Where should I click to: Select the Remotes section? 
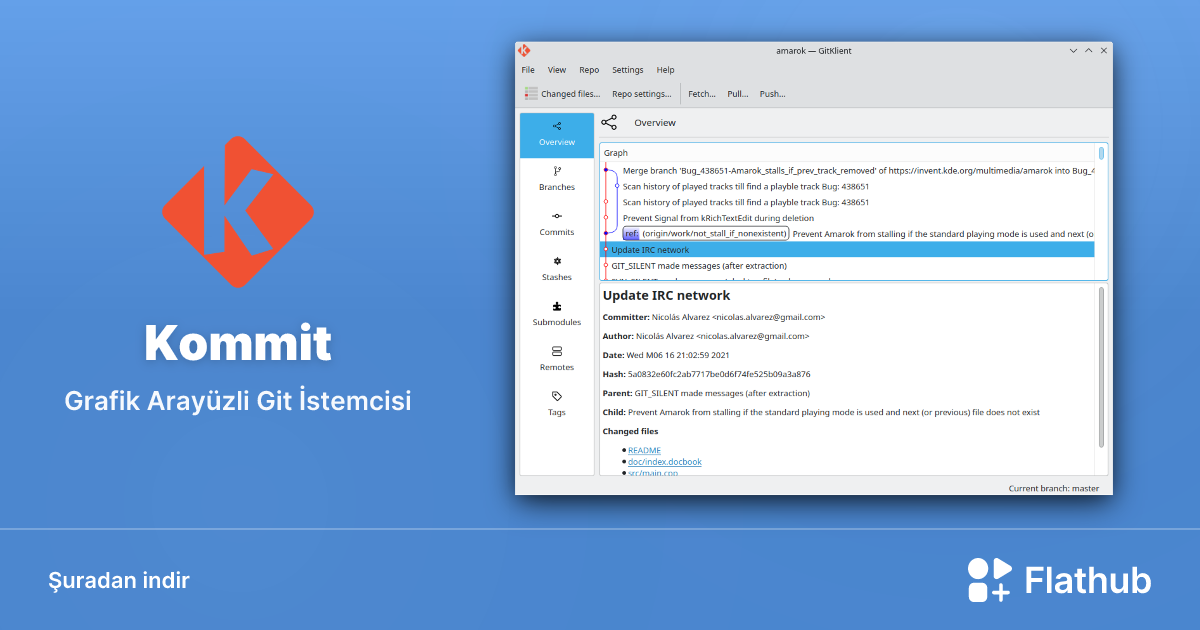click(556, 360)
